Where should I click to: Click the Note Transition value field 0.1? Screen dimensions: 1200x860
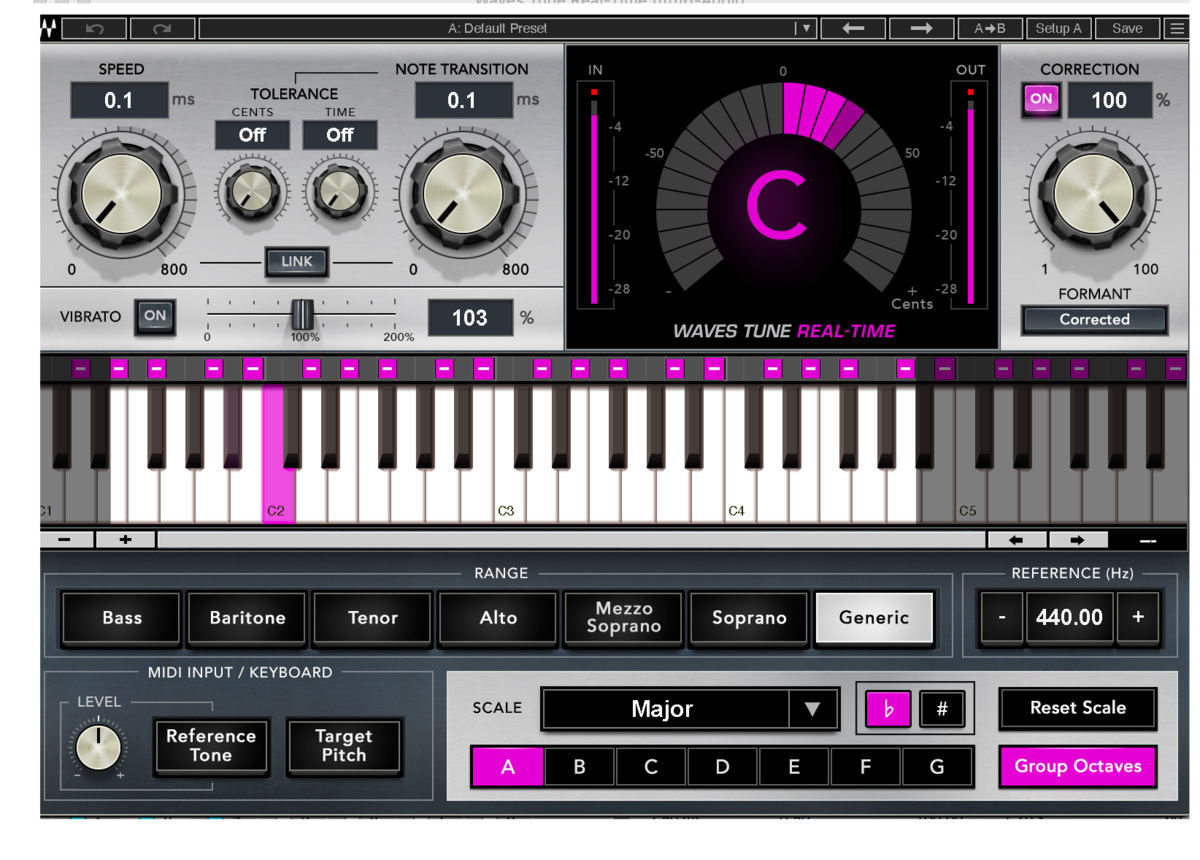point(463,100)
